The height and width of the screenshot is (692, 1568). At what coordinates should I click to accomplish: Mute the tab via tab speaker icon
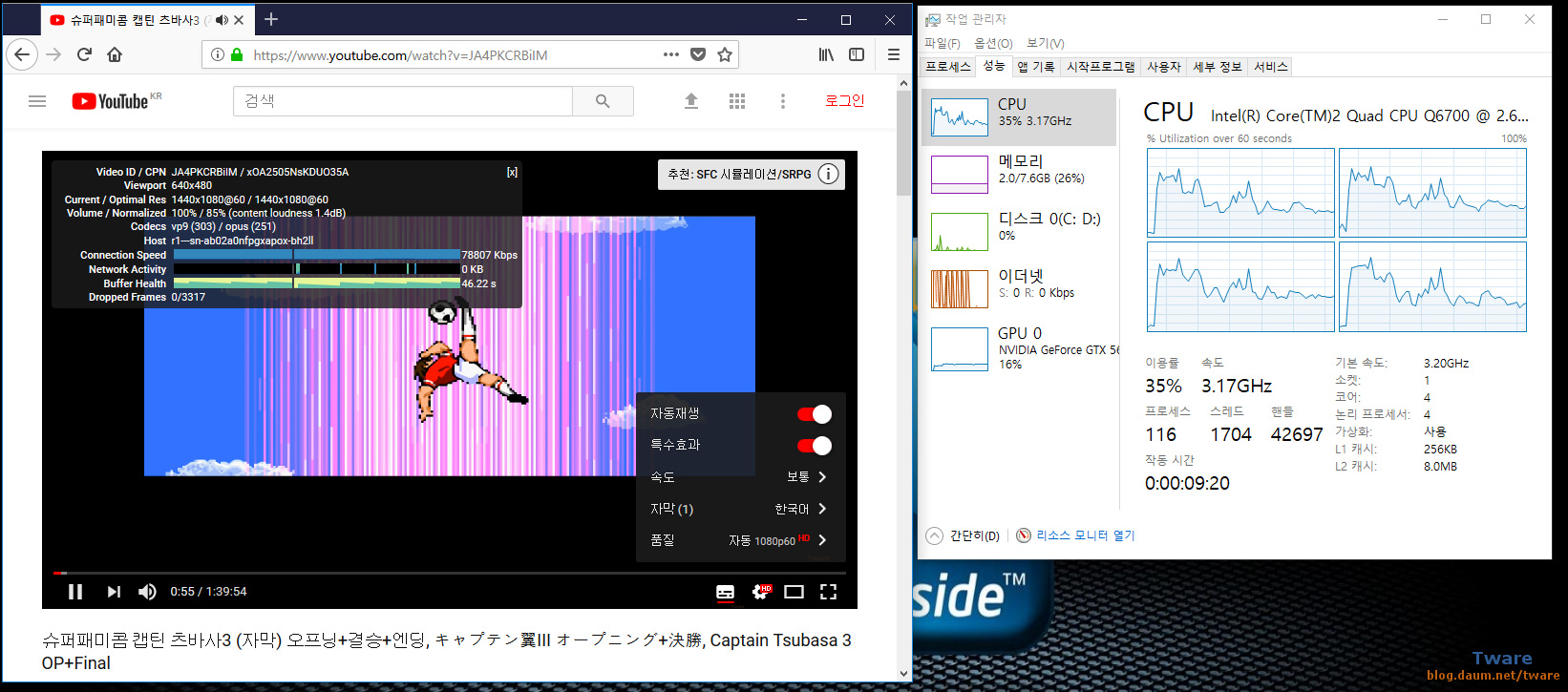pyautogui.click(x=222, y=19)
